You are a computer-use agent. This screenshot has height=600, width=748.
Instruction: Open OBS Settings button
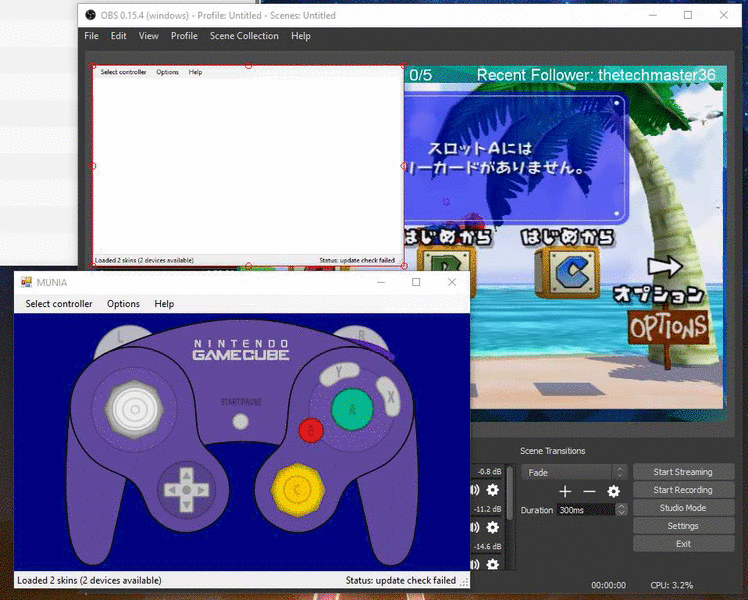683,526
